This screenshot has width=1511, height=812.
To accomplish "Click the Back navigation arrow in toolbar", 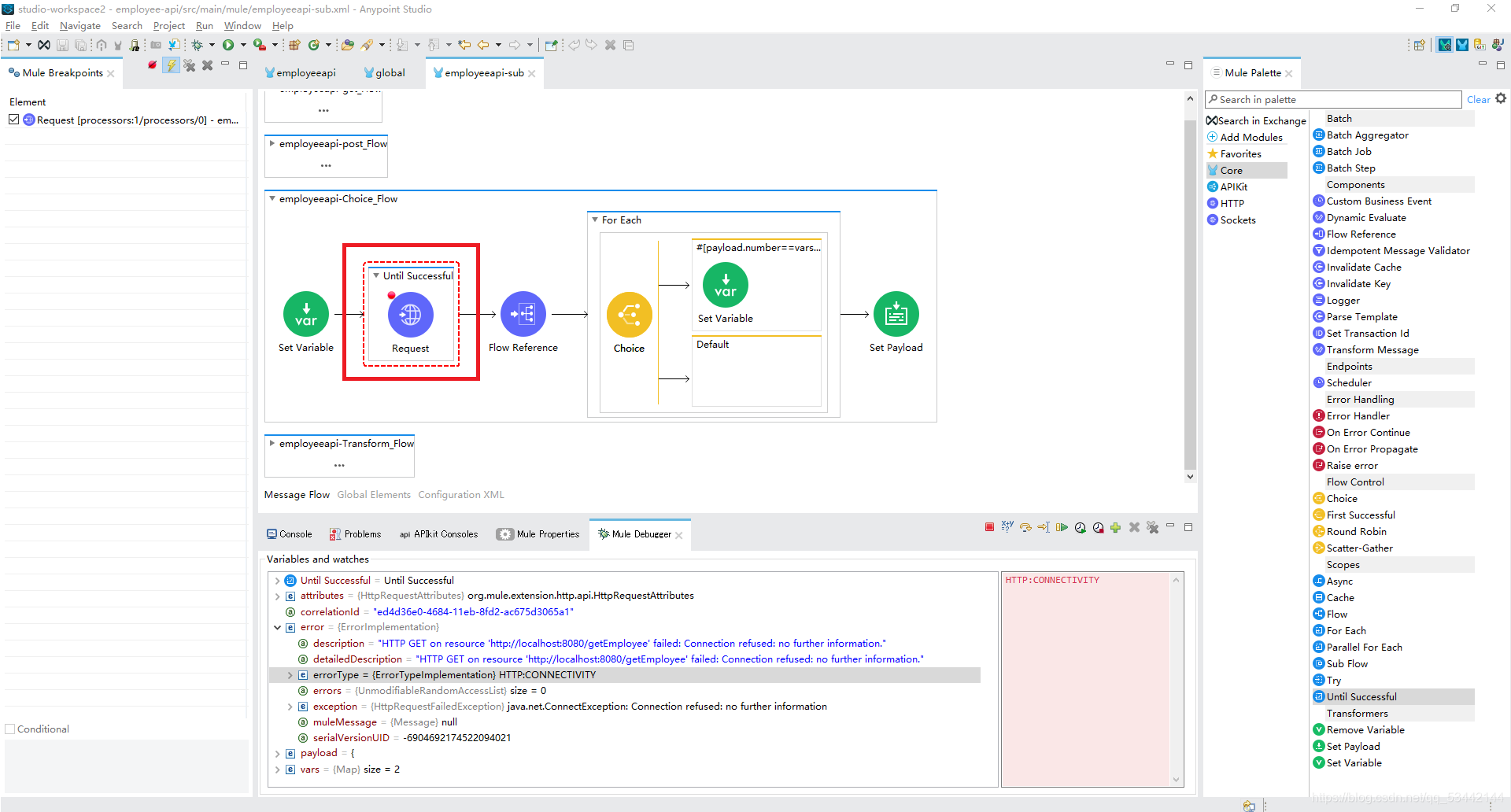I will [x=483, y=45].
